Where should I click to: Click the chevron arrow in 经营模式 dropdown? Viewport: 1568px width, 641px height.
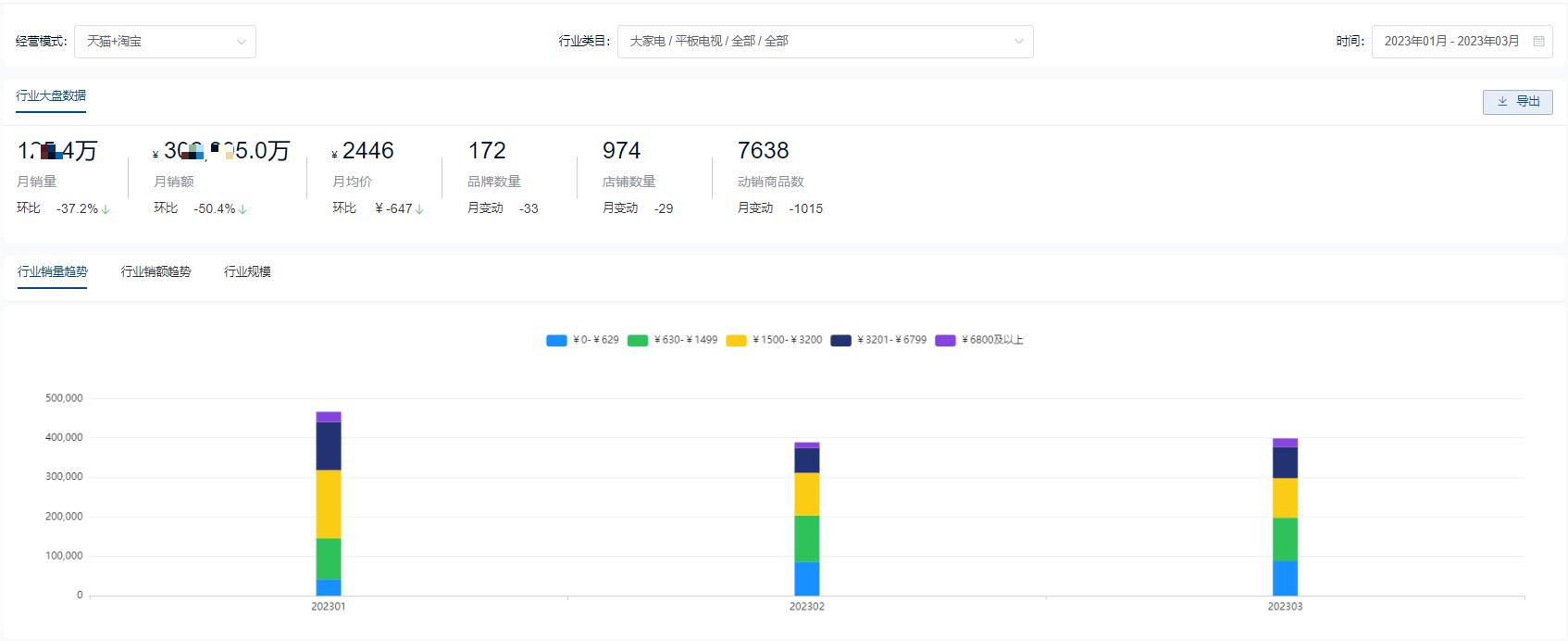[x=241, y=42]
